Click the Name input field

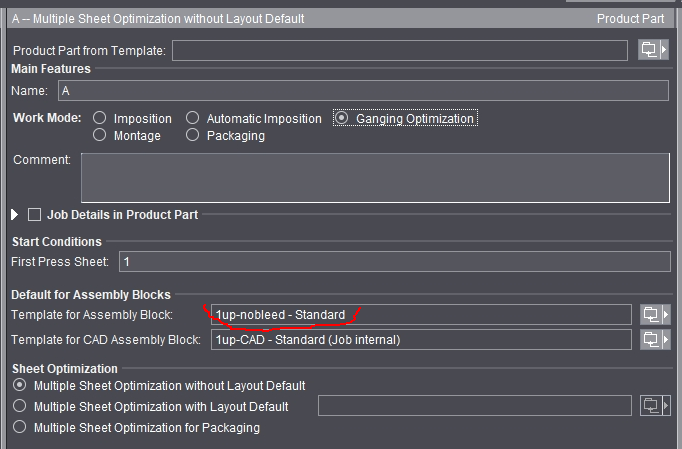(363, 91)
